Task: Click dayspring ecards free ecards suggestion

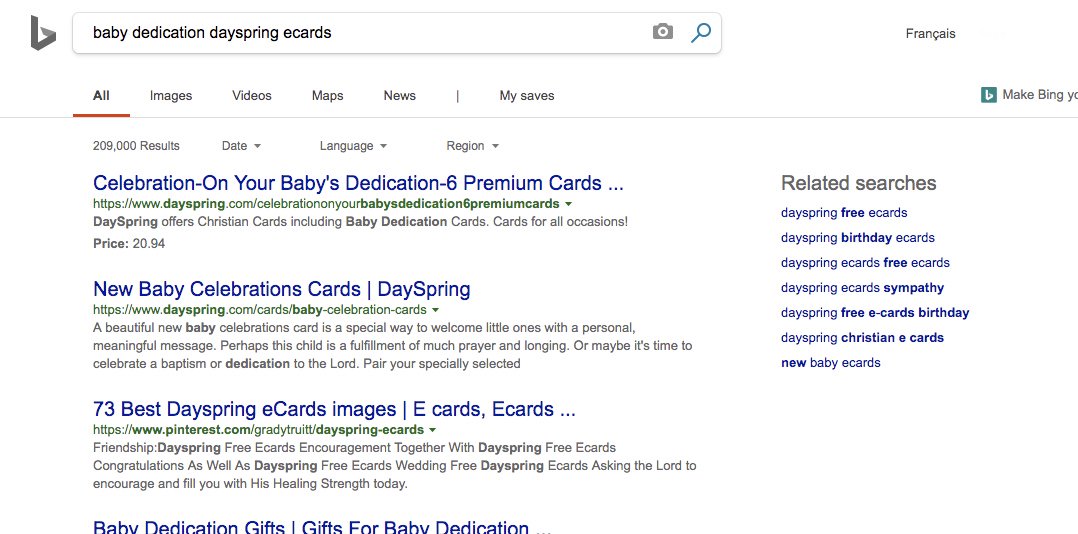Action: [x=866, y=263]
